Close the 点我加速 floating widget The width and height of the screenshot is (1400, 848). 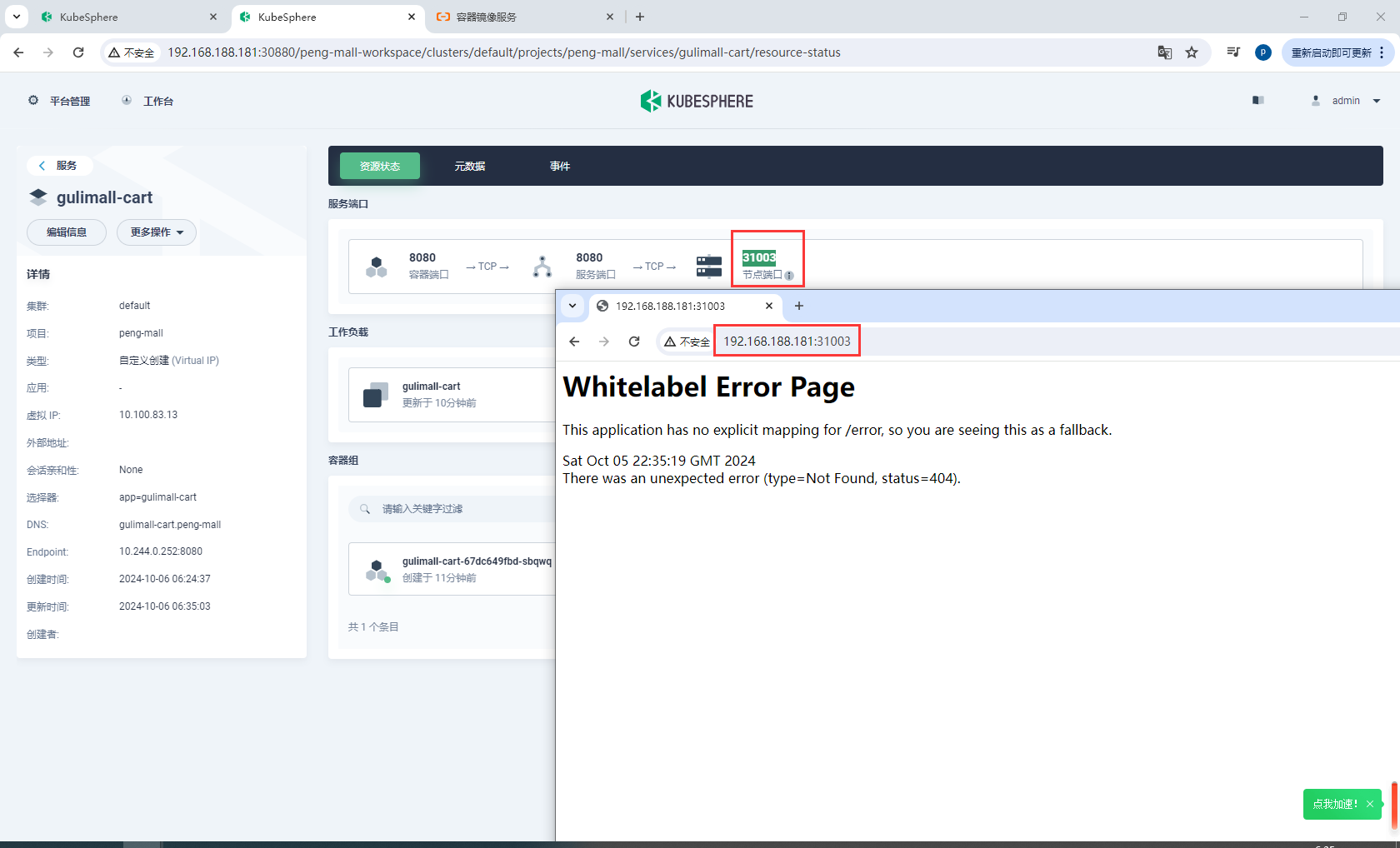tap(1370, 804)
